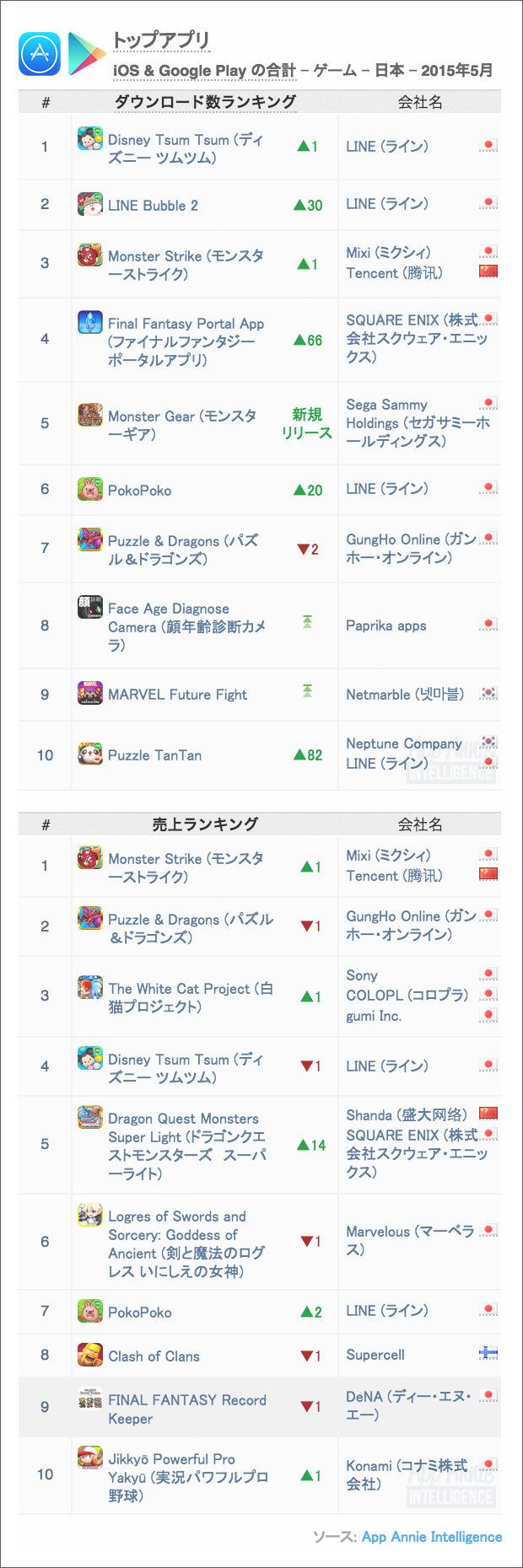Open the トップアプリ heading link
This screenshot has width=523, height=1568.
[161, 40]
